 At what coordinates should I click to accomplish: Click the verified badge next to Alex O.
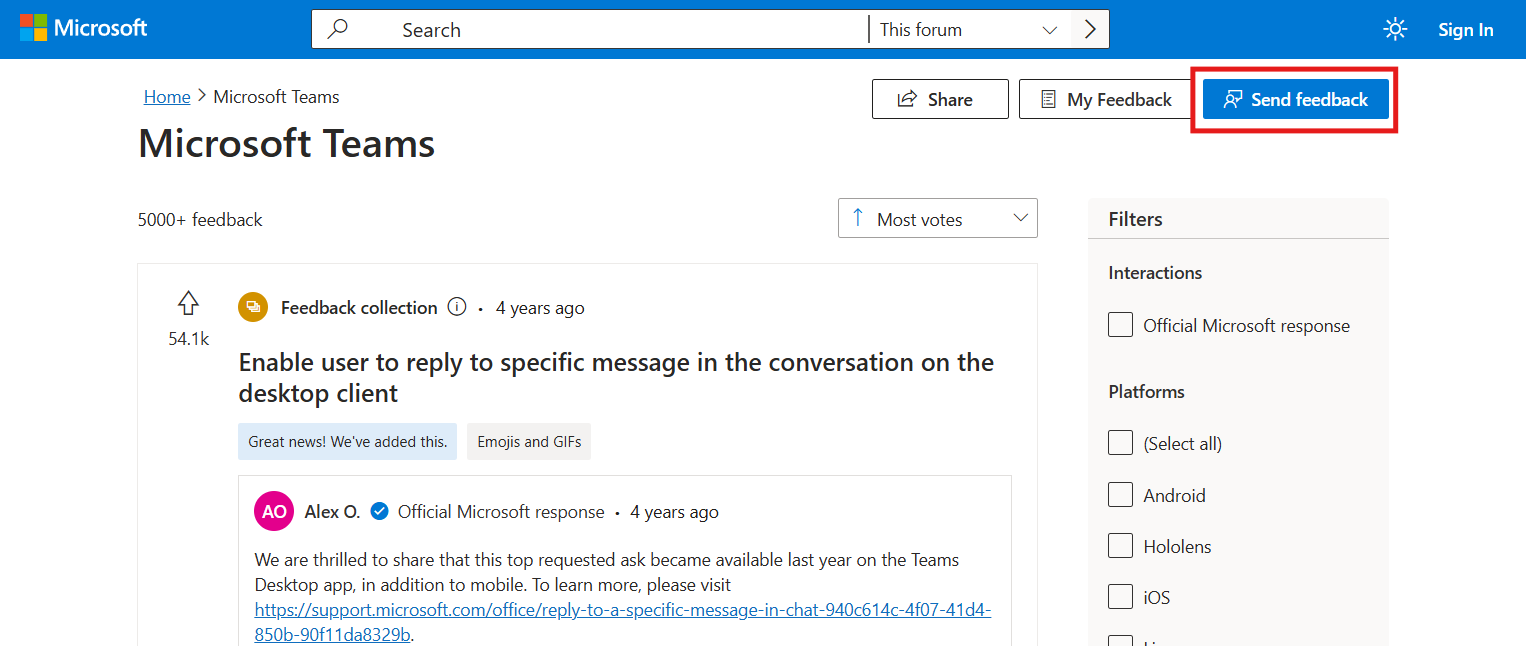click(379, 512)
